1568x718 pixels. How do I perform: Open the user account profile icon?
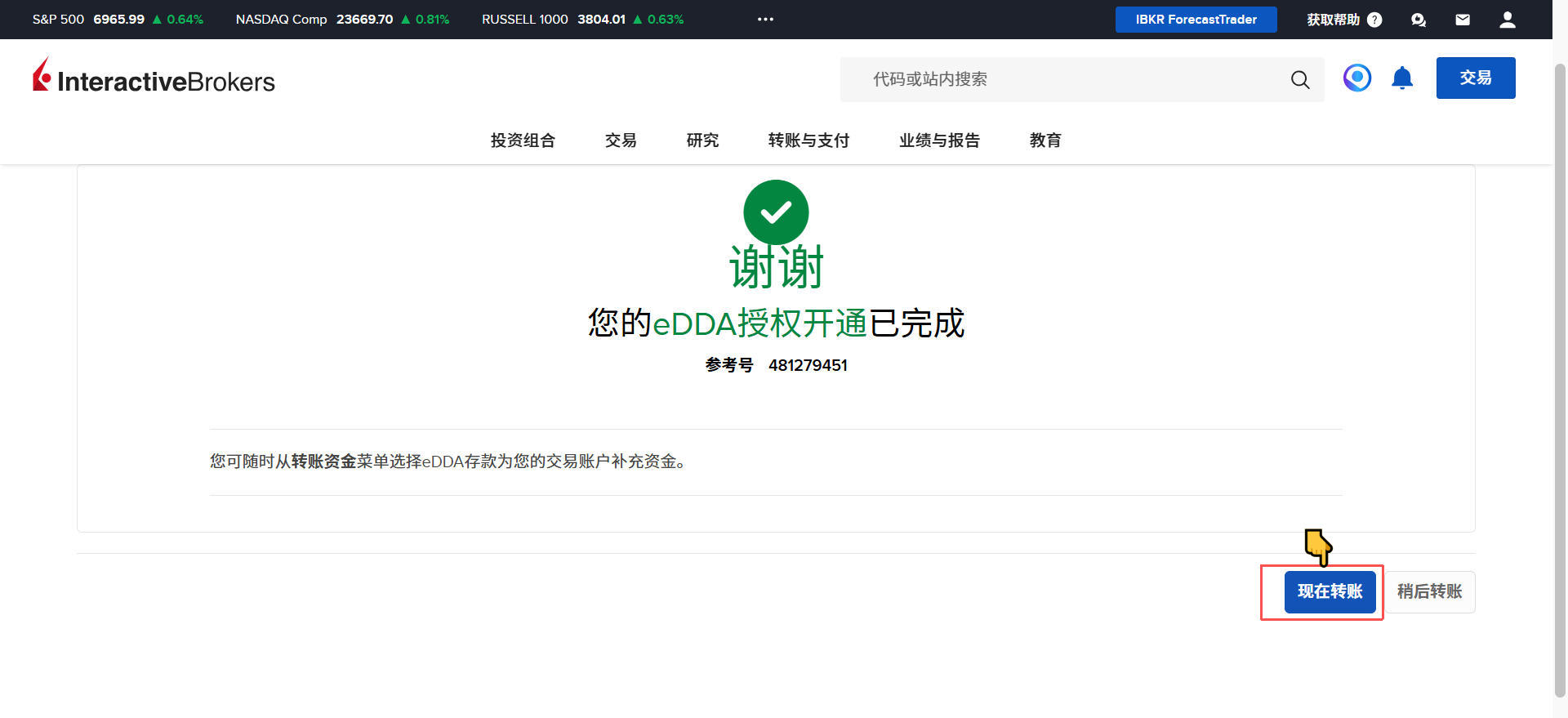coord(1507,20)
